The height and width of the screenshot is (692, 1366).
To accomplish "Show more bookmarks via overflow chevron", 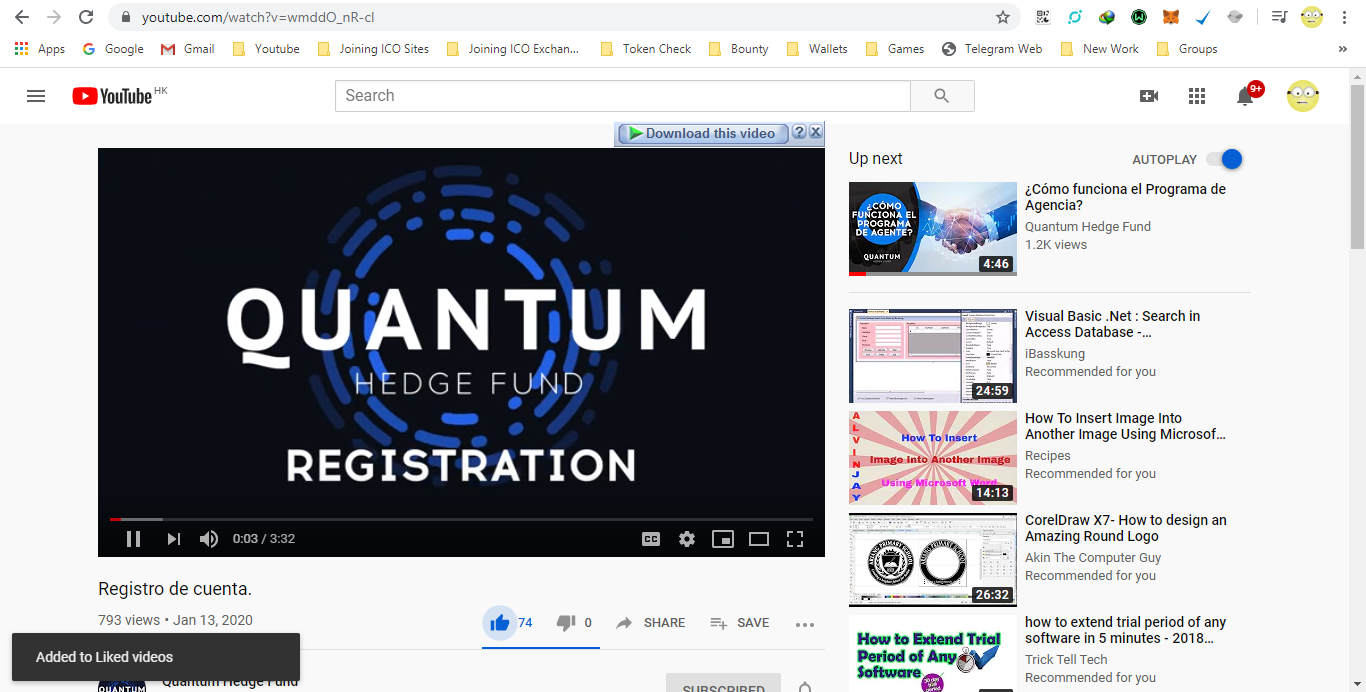I will point(1342,48).
